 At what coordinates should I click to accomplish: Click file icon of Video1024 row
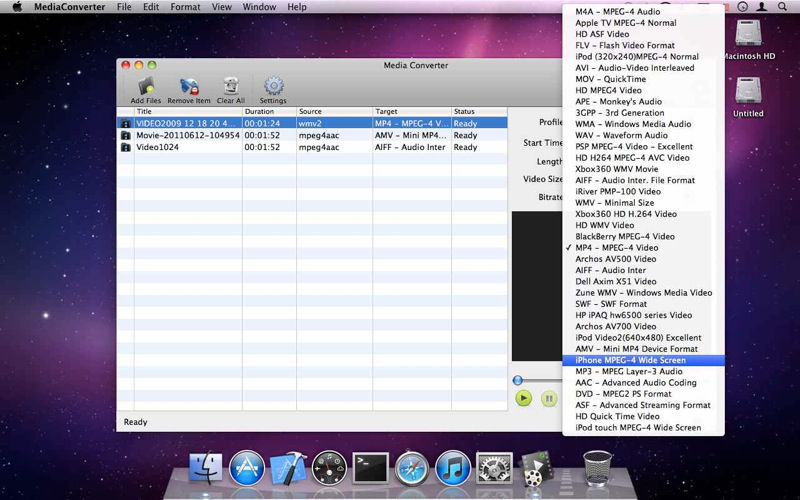pyautogui.click(x=125, y=147)
